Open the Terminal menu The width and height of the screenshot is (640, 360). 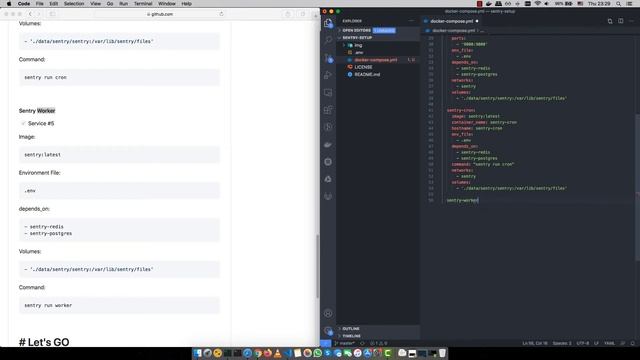pos(143,4)
